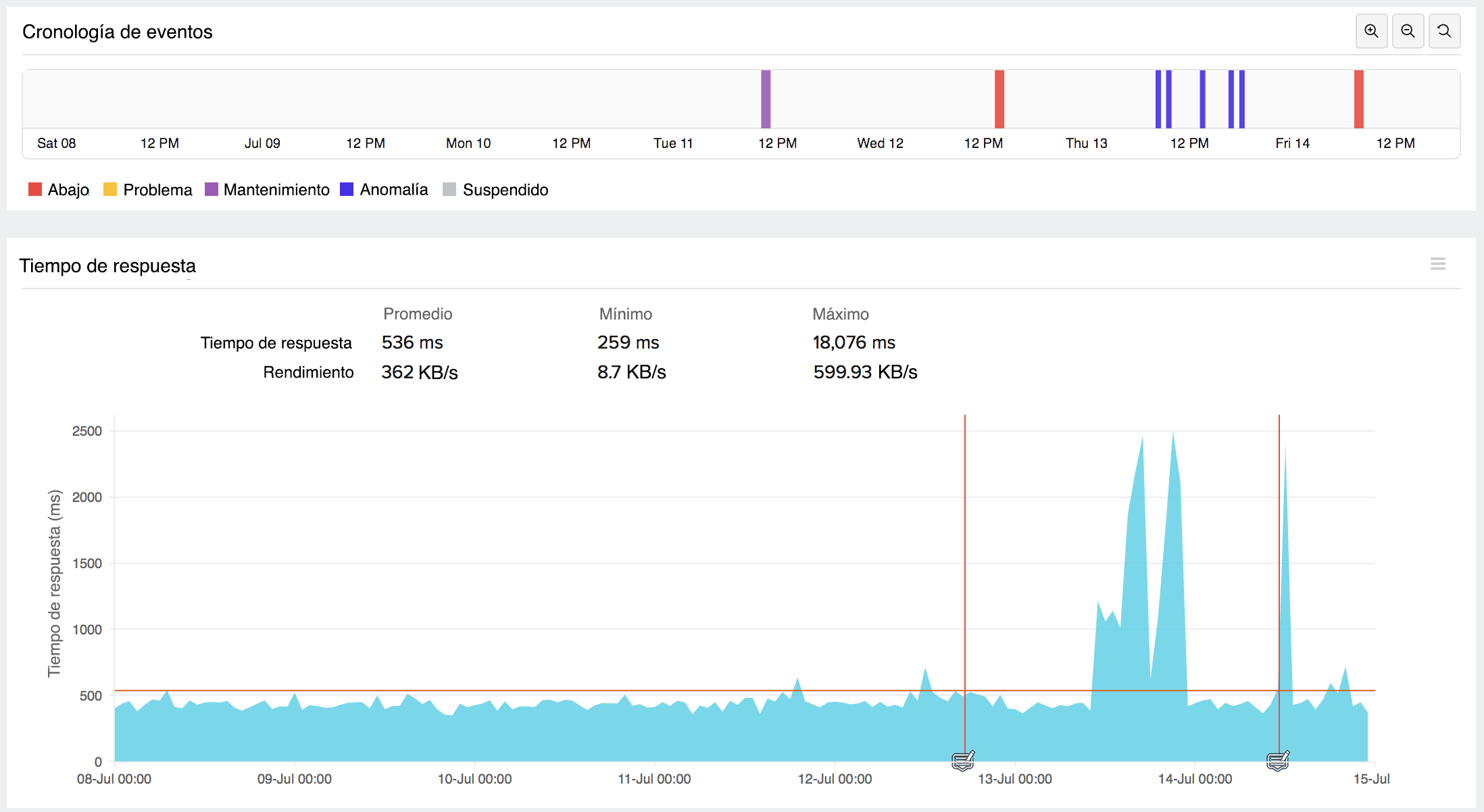Screen dimensions: 1484x812
Task: Click the Promedio value 536 ms
Action: [412, 342]
